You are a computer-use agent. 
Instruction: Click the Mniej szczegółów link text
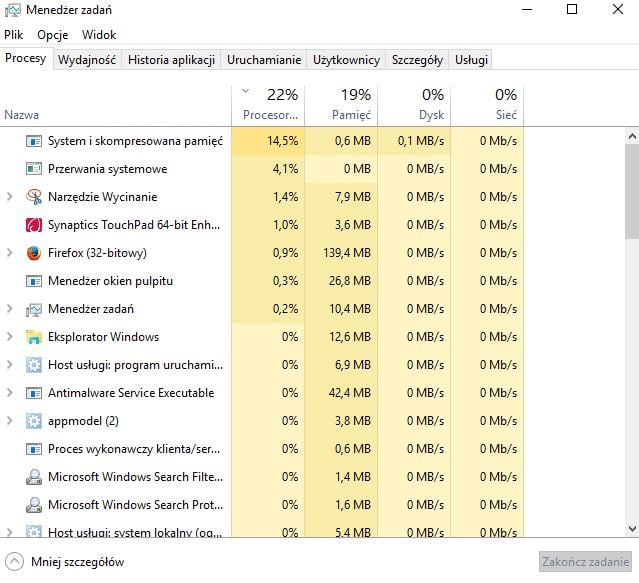[77, 562]
